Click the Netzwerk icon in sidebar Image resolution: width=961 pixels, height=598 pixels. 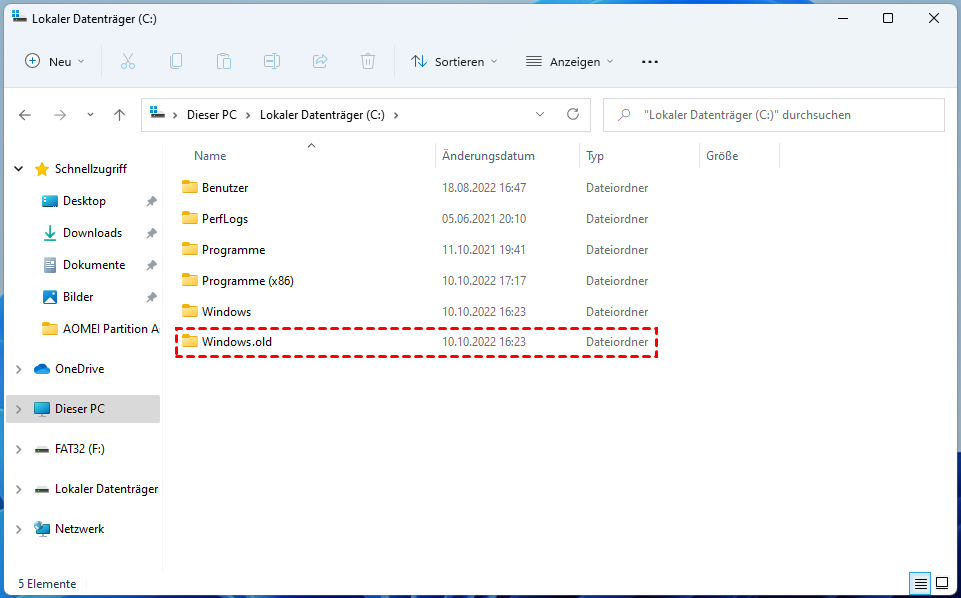tap(42, 529)
